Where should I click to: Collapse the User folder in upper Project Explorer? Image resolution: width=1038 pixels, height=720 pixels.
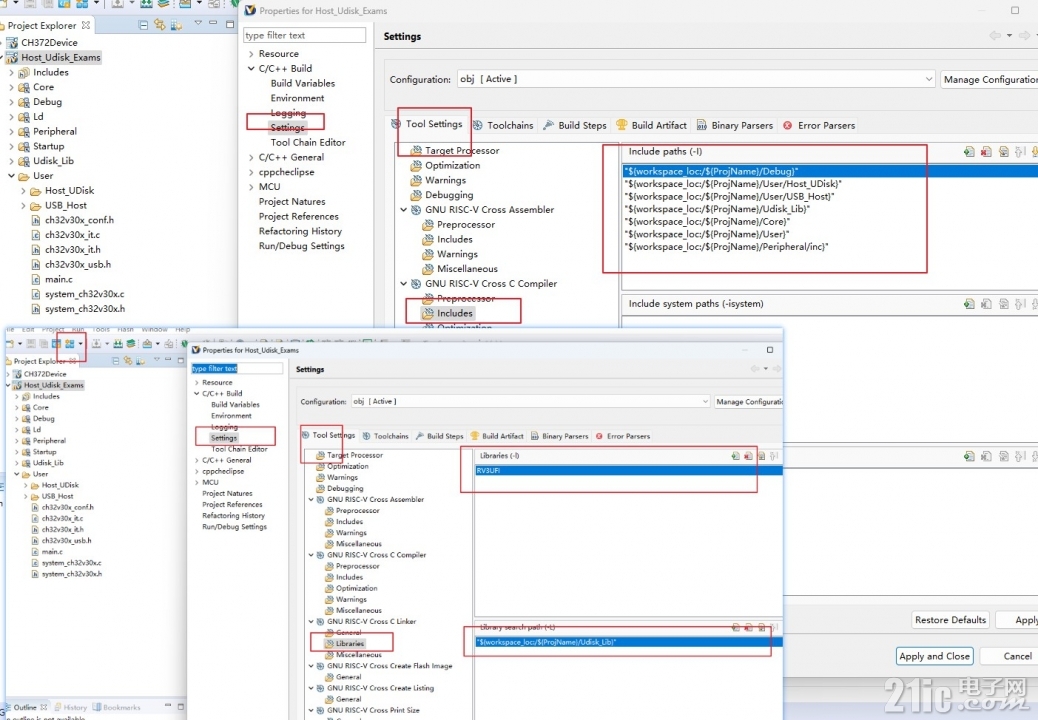11,176
